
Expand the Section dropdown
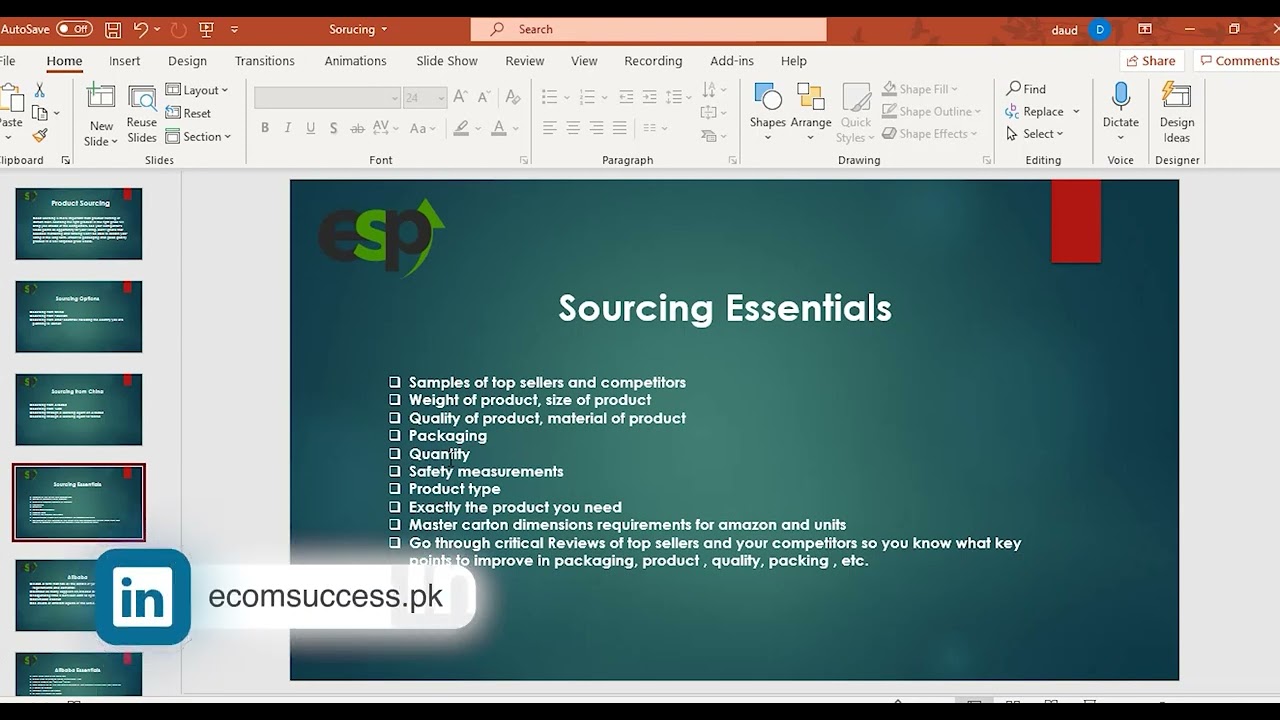[199, 136]
